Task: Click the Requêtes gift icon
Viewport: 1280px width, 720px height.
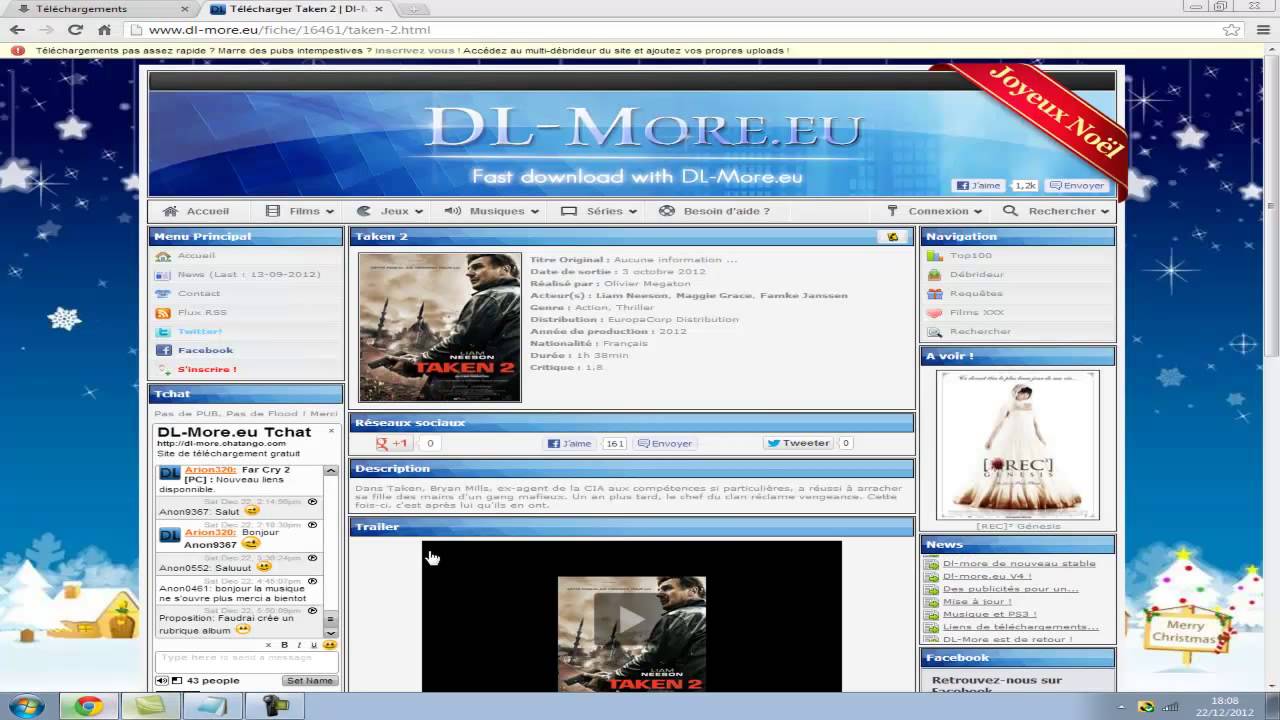Action: (934, 294)
